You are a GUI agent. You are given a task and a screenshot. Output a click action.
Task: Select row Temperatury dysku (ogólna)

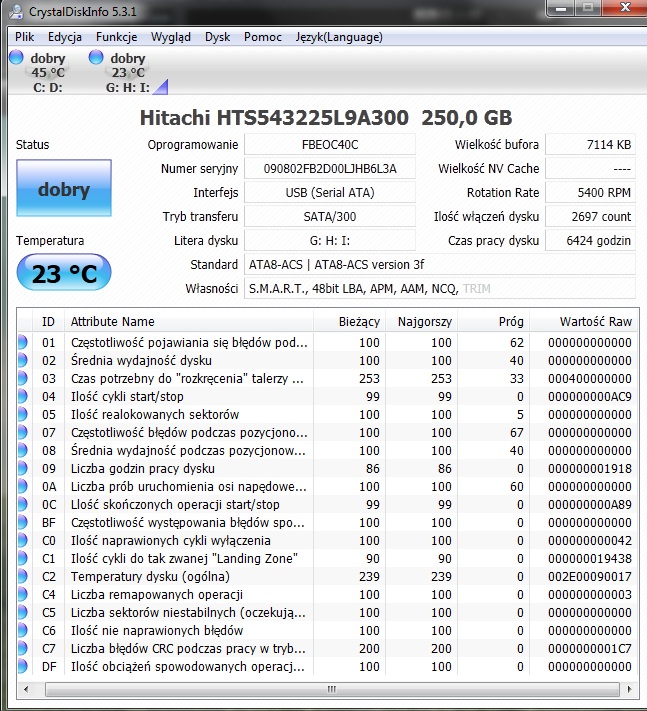coord(327,576)
